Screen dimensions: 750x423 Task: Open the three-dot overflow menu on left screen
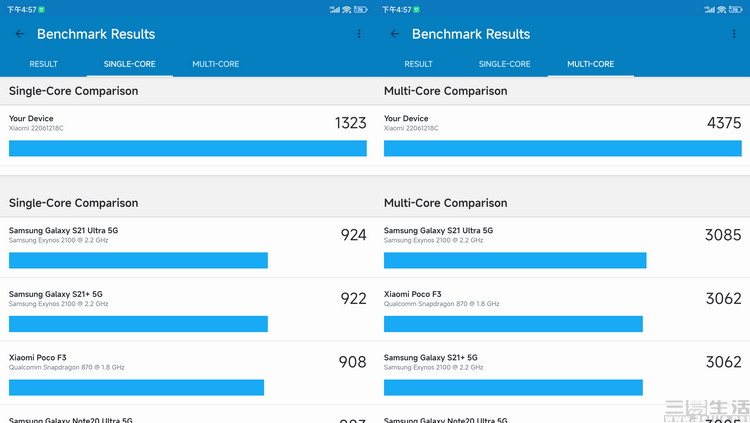click(x=359, y=34)
